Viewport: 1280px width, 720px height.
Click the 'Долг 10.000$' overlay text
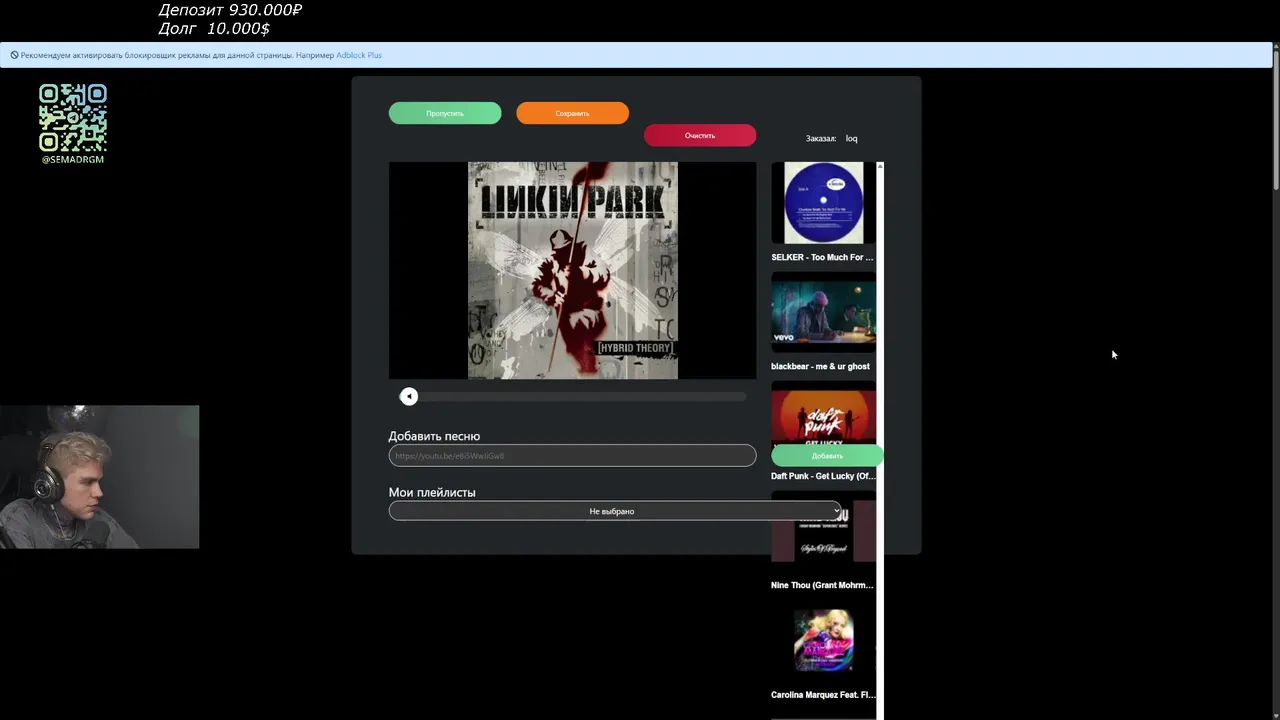point(214,29)
